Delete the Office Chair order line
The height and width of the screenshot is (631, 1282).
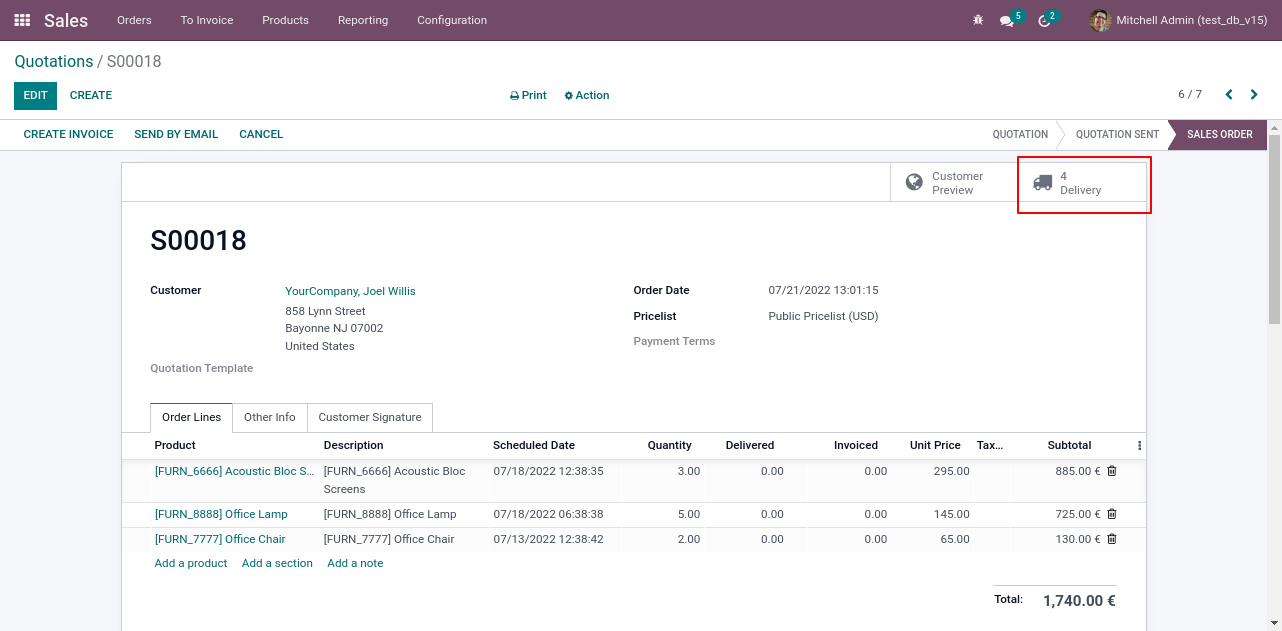point(1112,539)
